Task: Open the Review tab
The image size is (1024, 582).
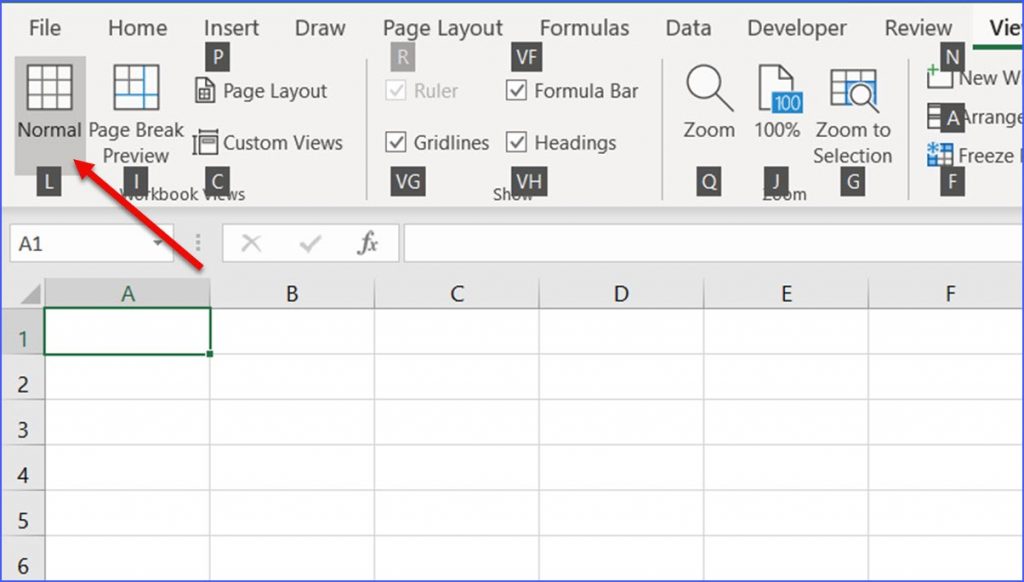Action: pyautogui.click(x=918, y=28)
